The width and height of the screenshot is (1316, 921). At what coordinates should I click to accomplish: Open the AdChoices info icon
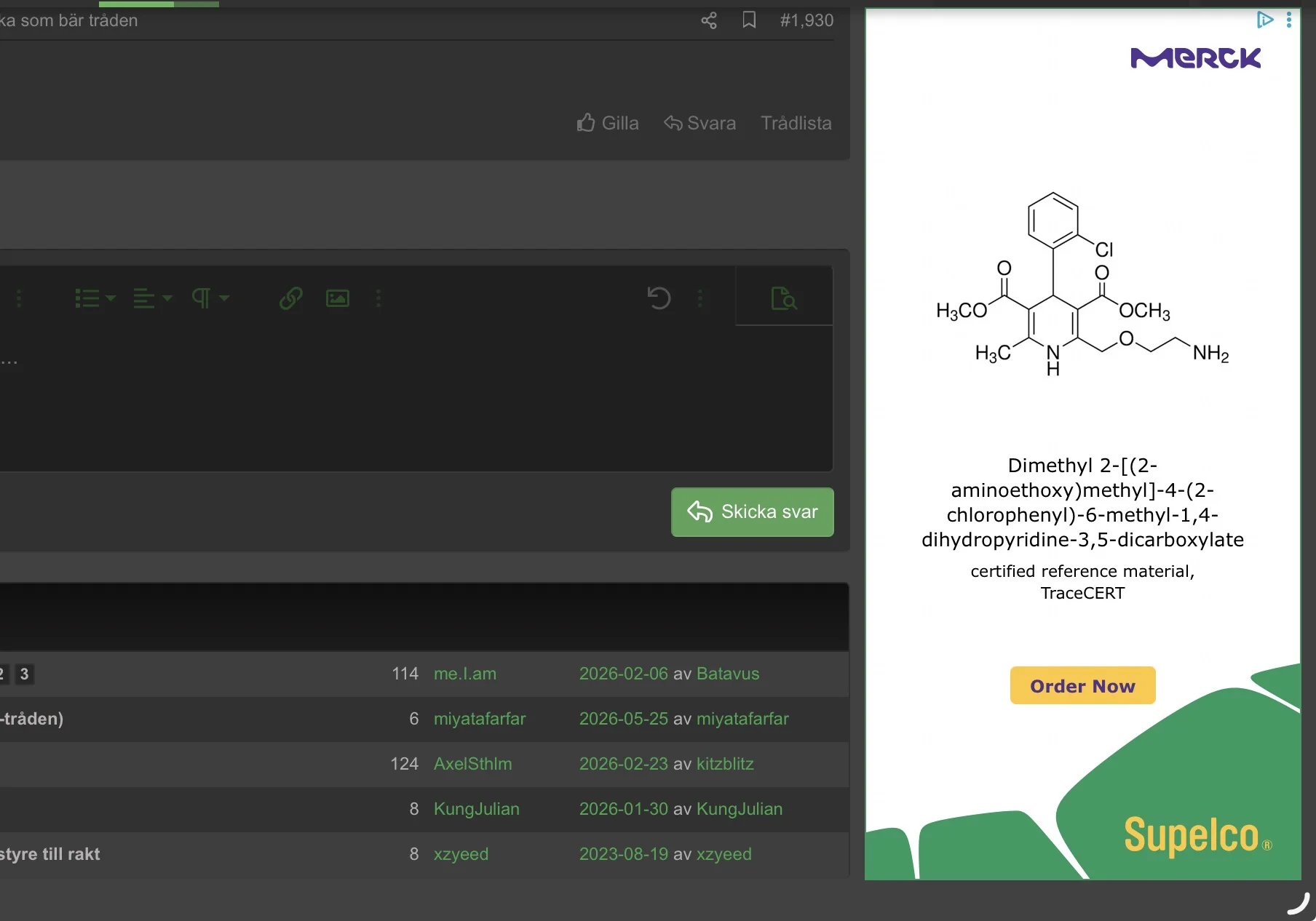pos(1265,20)
